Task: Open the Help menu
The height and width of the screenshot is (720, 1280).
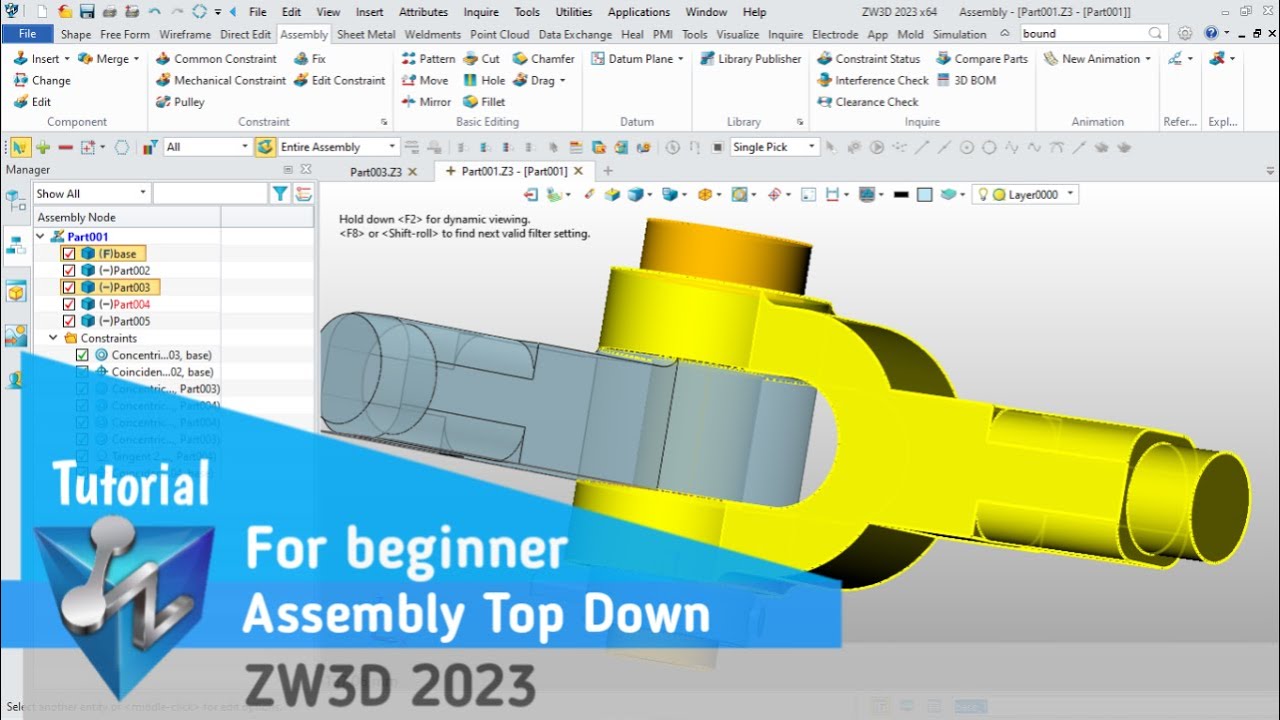Action: tap(755, 12)
